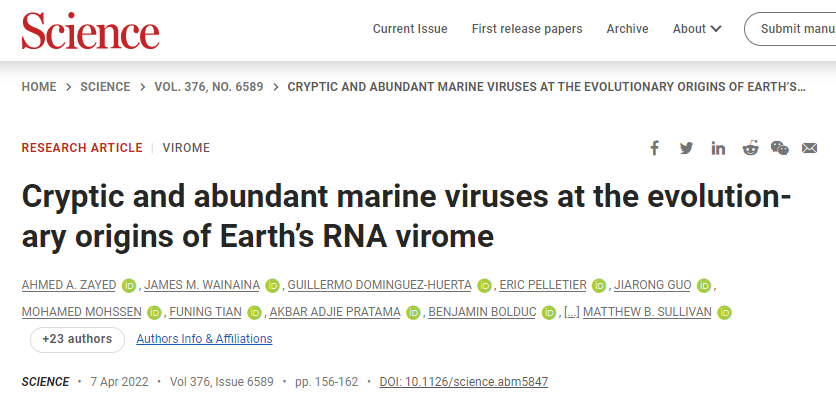Screen dimensions: 836x395
Task: Open Authors Info & Affiliations link
Action: pos(204,339)
